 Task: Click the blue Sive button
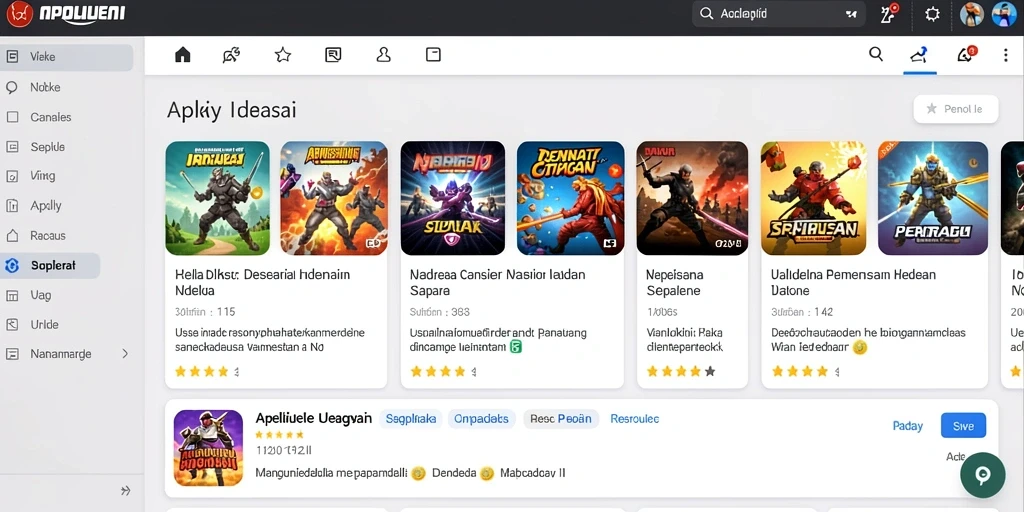[963, 426]
